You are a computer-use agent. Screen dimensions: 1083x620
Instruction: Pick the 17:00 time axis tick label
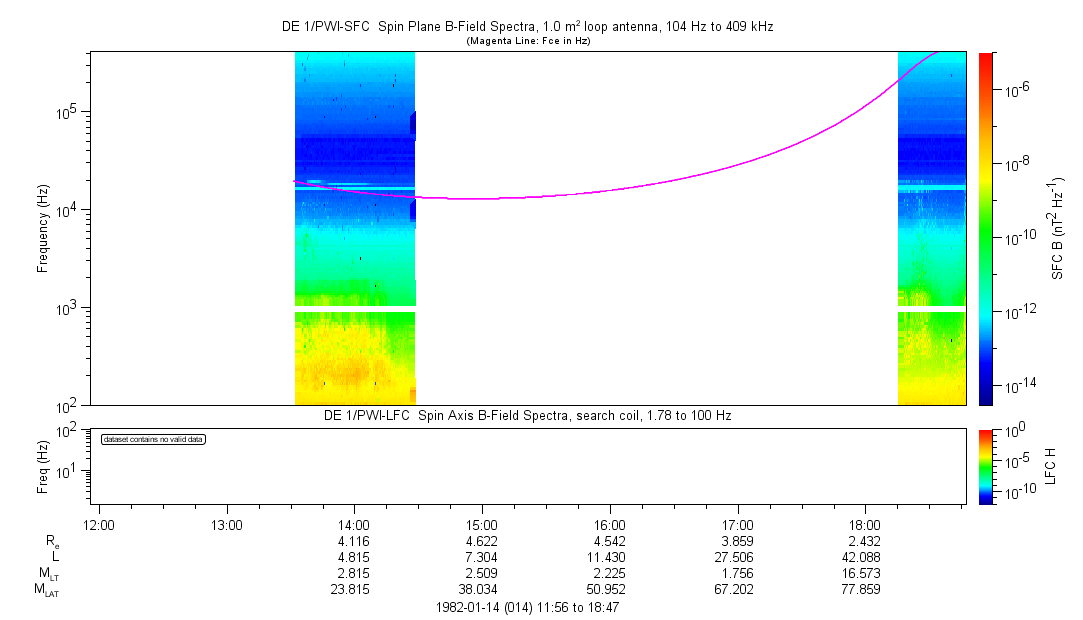pyautogui.click(x=737, y=524)
